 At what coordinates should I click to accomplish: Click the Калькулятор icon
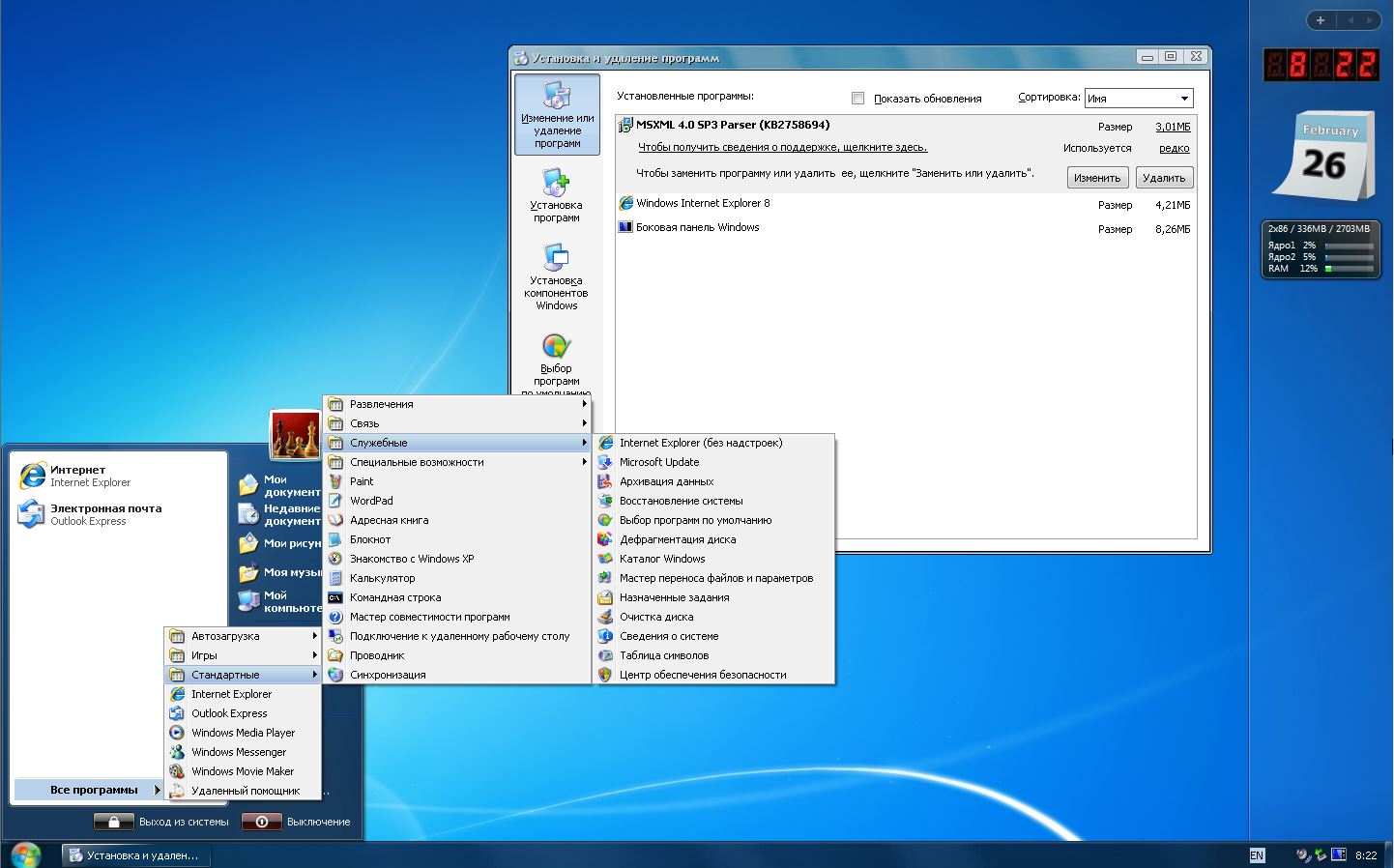(x=335, y=578)
